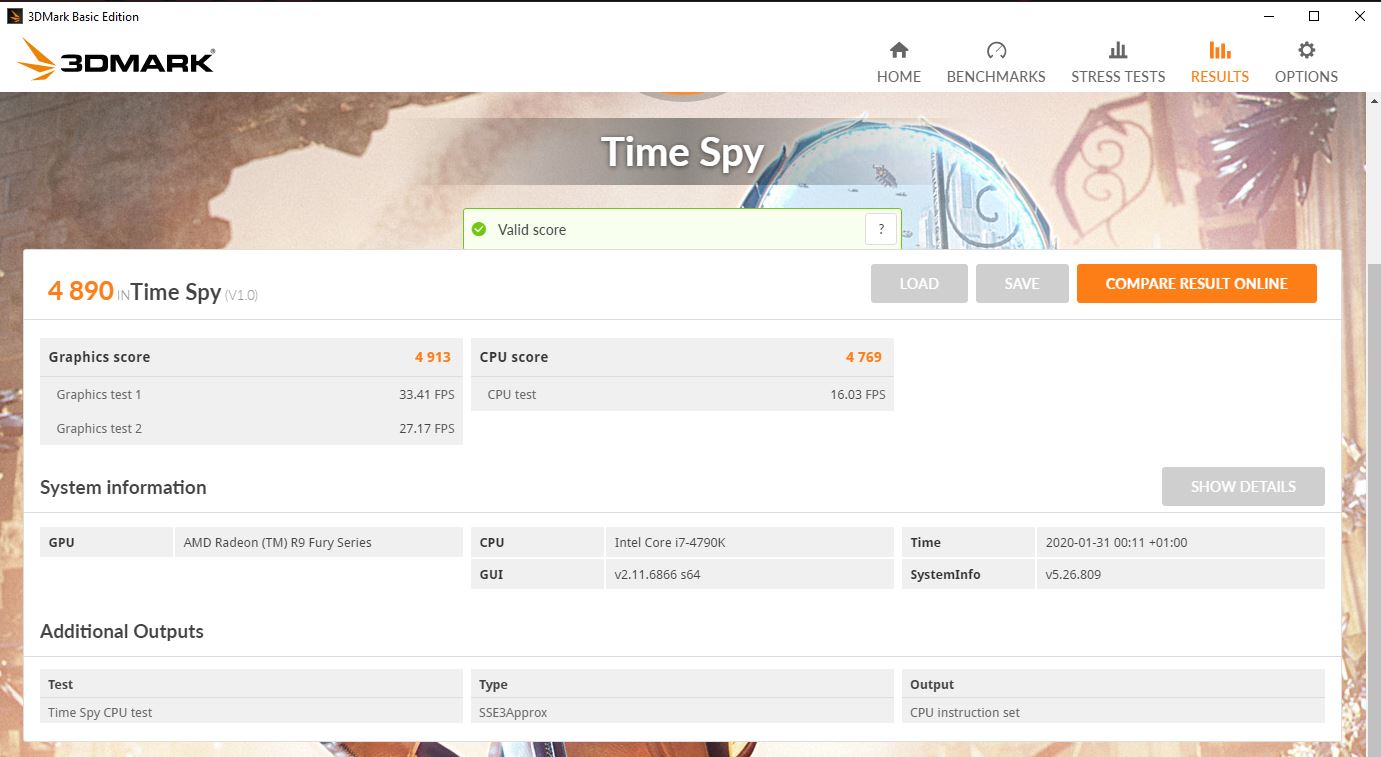Click COMPARE RESULT ONLINE button
Viewport: 1381px width, 757px height.
1196,284
